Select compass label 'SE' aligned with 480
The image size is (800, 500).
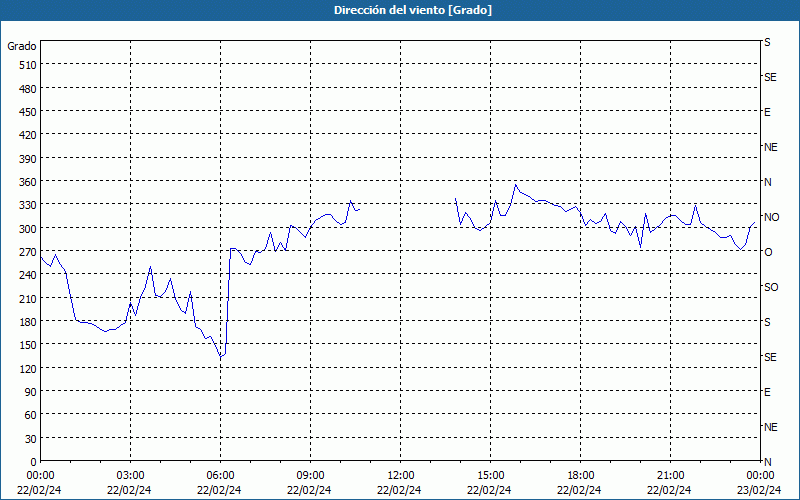[770, 77]
